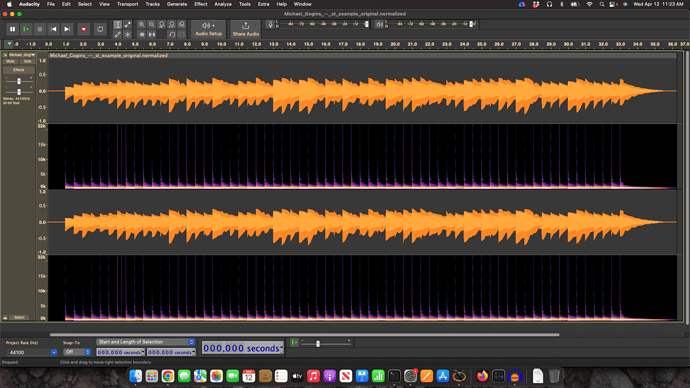Open the Start and Length of Selection dropdown
The height and width of the screenshot is (388, 690).
[x=146, y=342]
